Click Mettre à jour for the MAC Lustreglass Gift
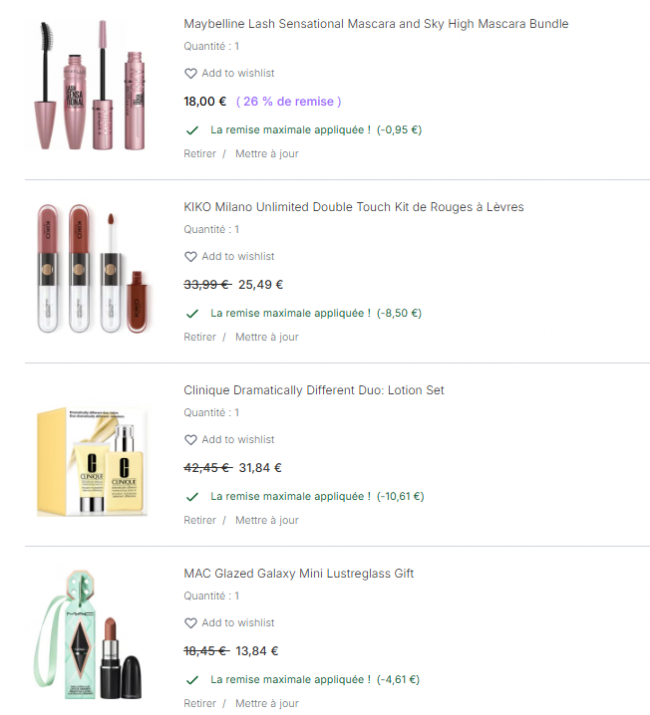The width and height of the screenshot is (650, 715). point(267,703)
